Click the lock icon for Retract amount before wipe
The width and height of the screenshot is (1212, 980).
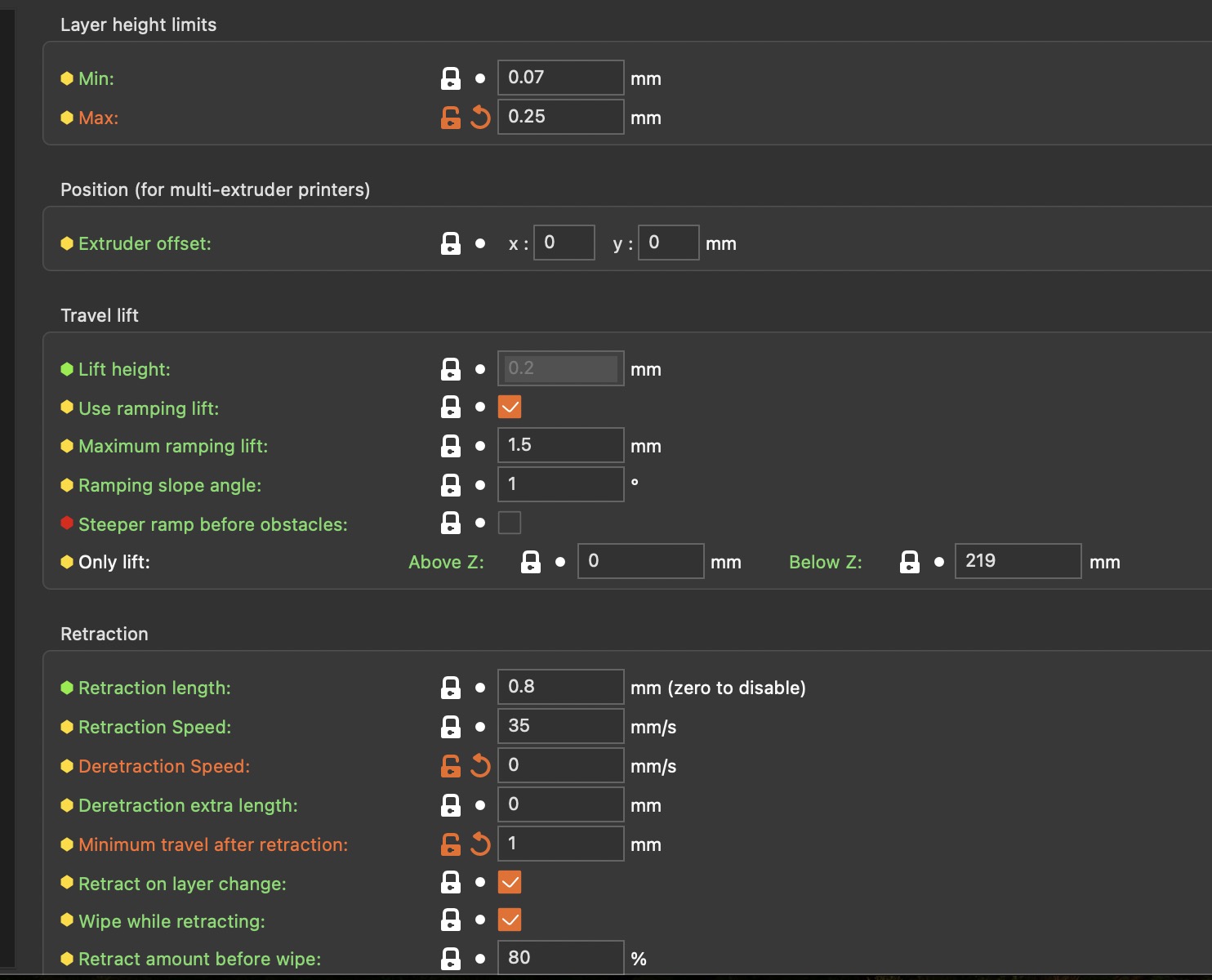pos(451,959)
